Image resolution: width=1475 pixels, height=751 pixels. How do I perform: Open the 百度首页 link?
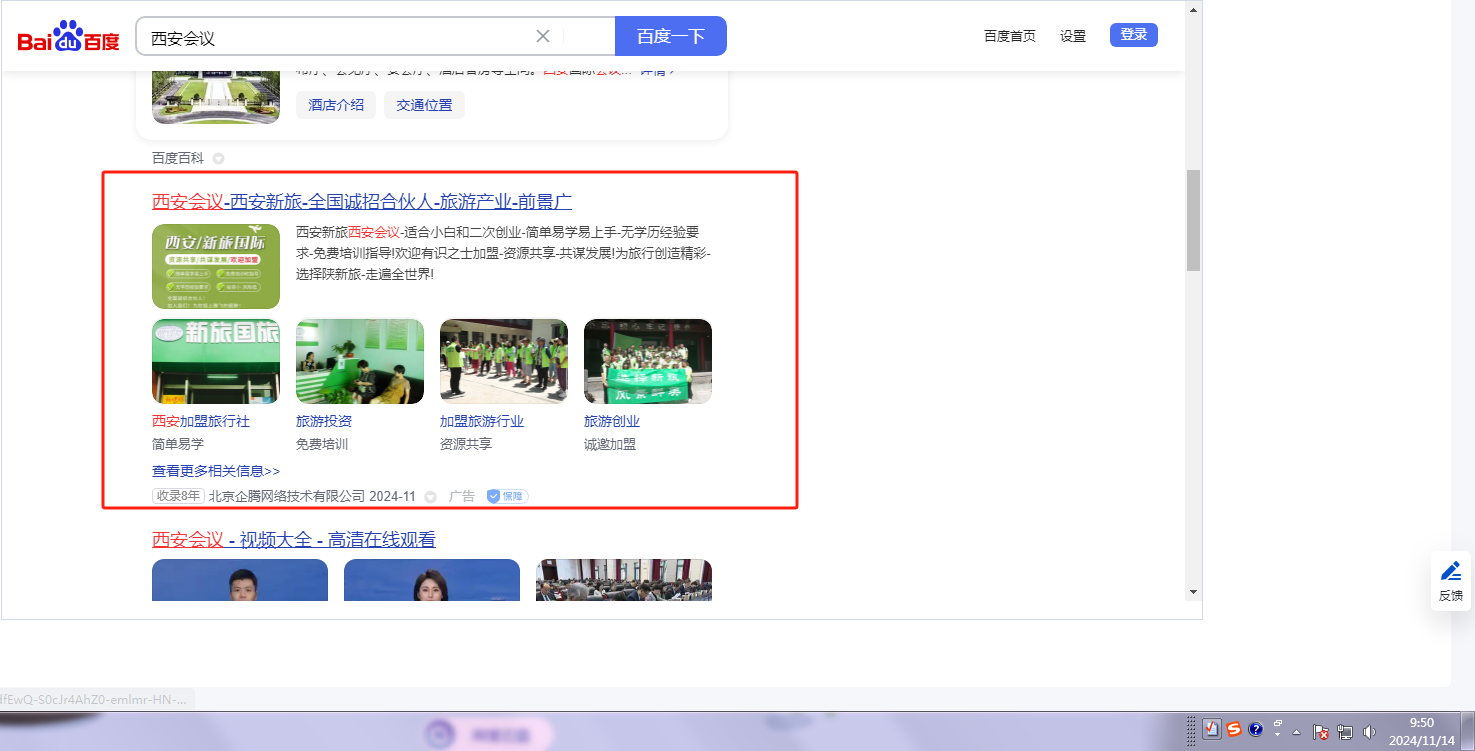pos(1010,36)
